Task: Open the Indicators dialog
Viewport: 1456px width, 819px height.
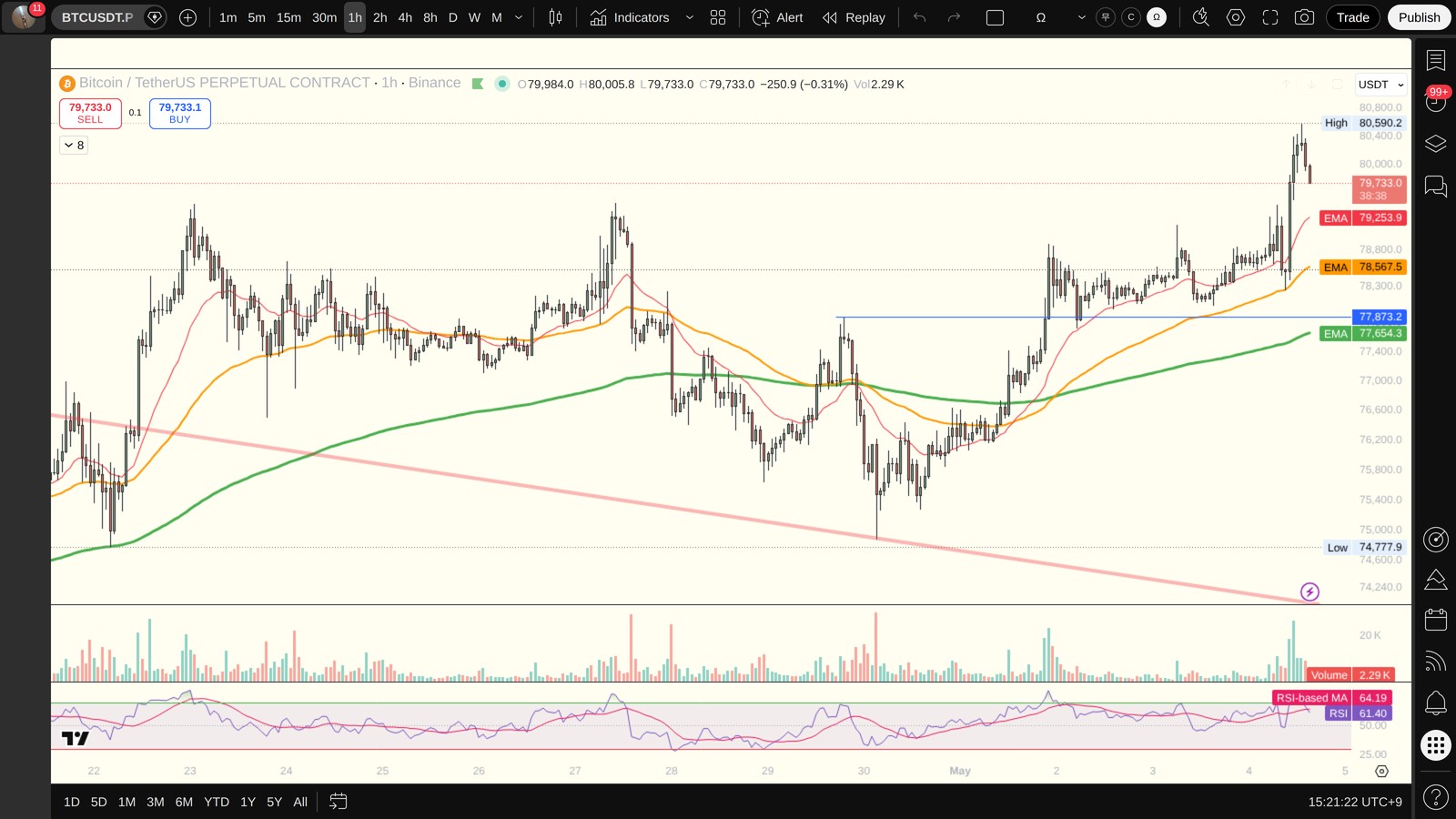Action: (630, 17)
